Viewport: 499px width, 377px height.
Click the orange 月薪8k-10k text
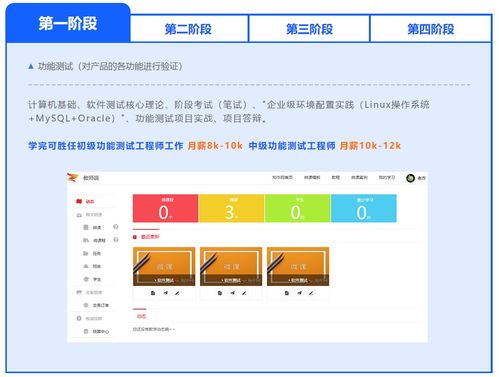(x=215, y=146)
